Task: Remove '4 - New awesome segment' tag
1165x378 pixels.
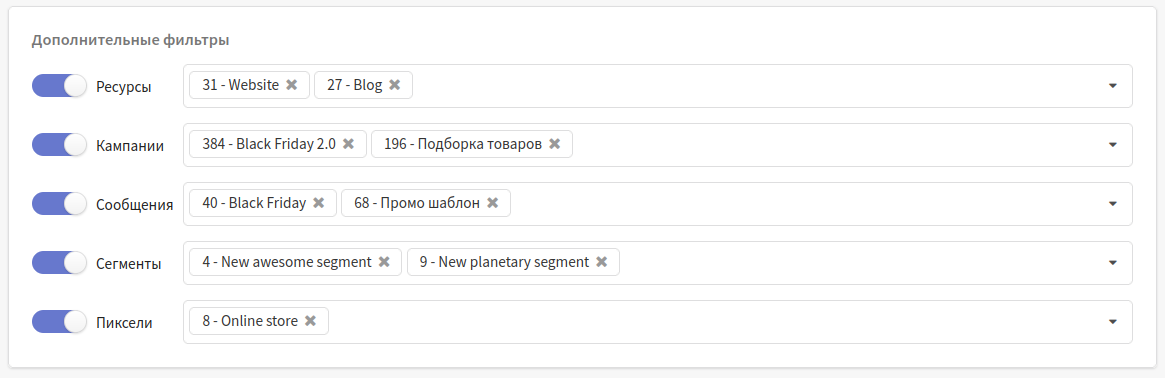Action: pos(384,262)
